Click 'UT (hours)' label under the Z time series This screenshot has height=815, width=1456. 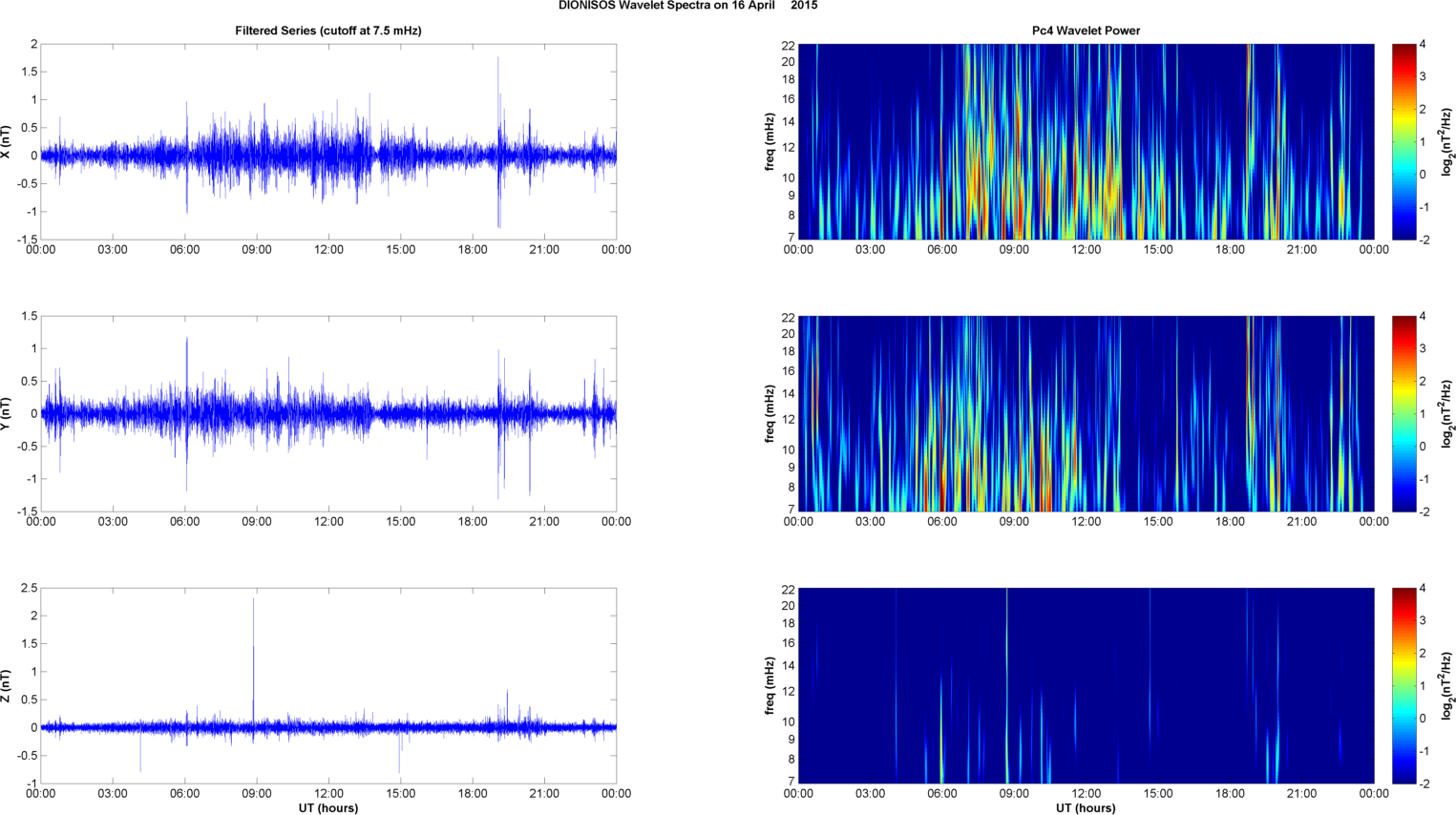(328, 807)
